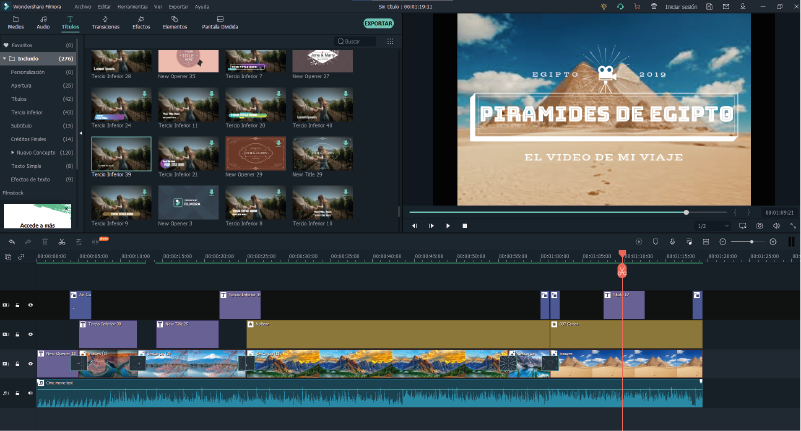This screenshot has width=801, height=431.
Task: Click the fullscreen preview icon
Action: (793, 226)
